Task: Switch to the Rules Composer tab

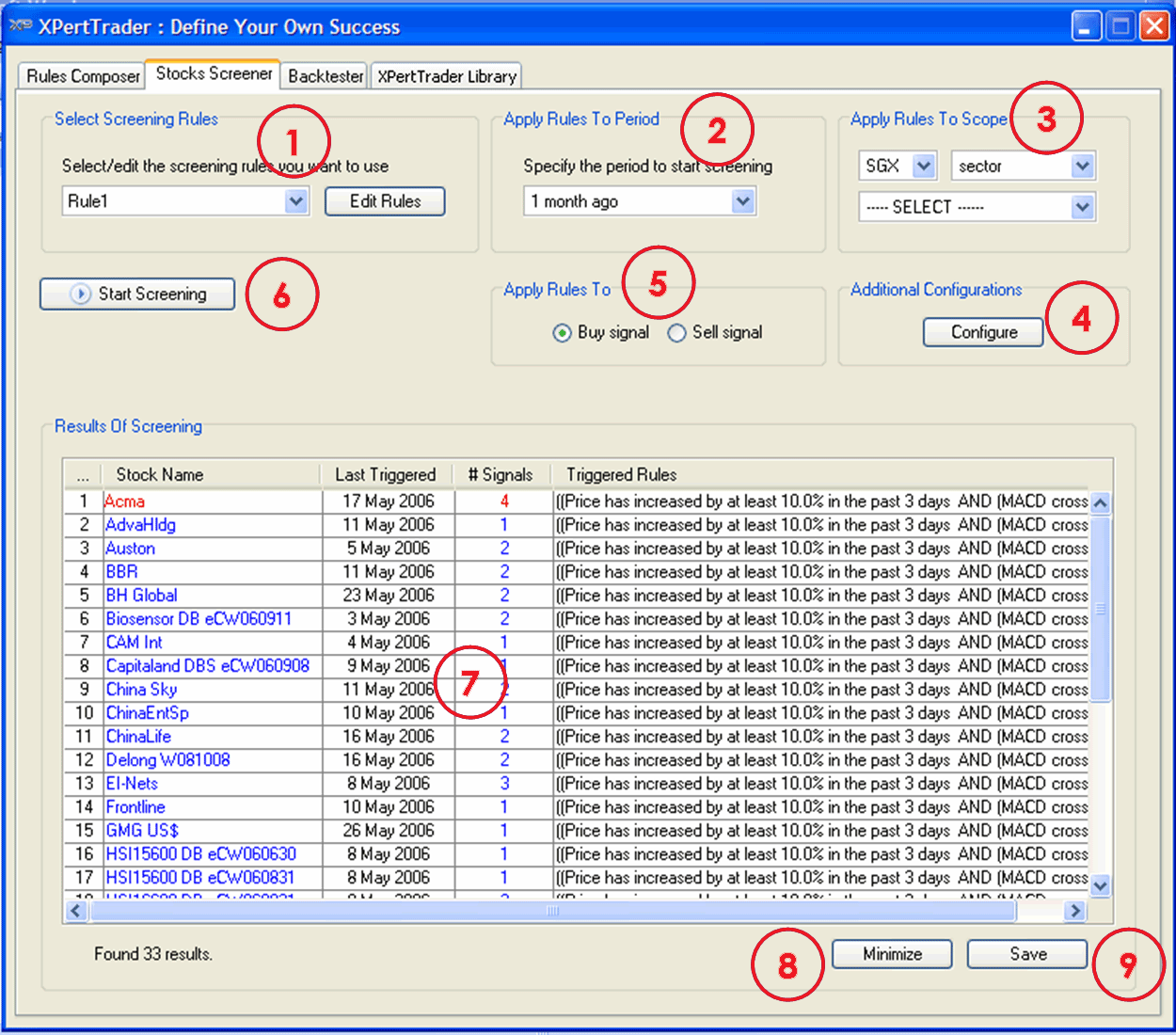Action: point(83,76)
